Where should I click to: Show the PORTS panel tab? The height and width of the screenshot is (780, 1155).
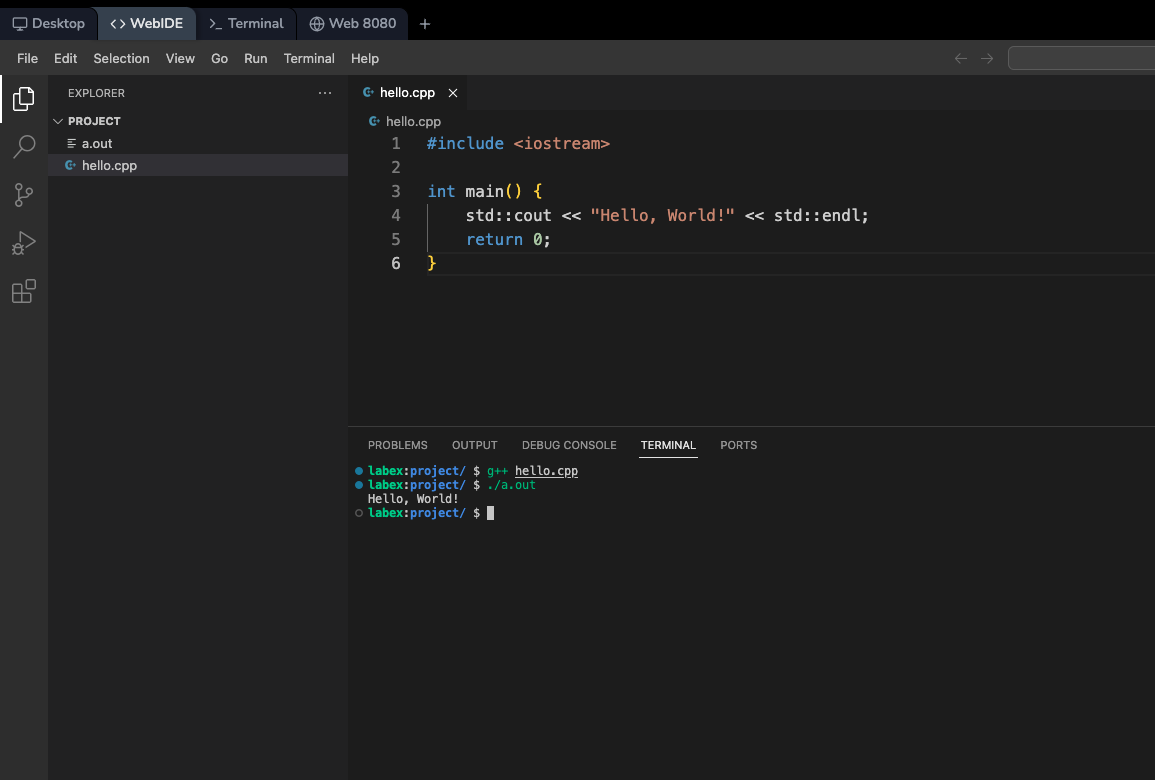coord(739,445)
